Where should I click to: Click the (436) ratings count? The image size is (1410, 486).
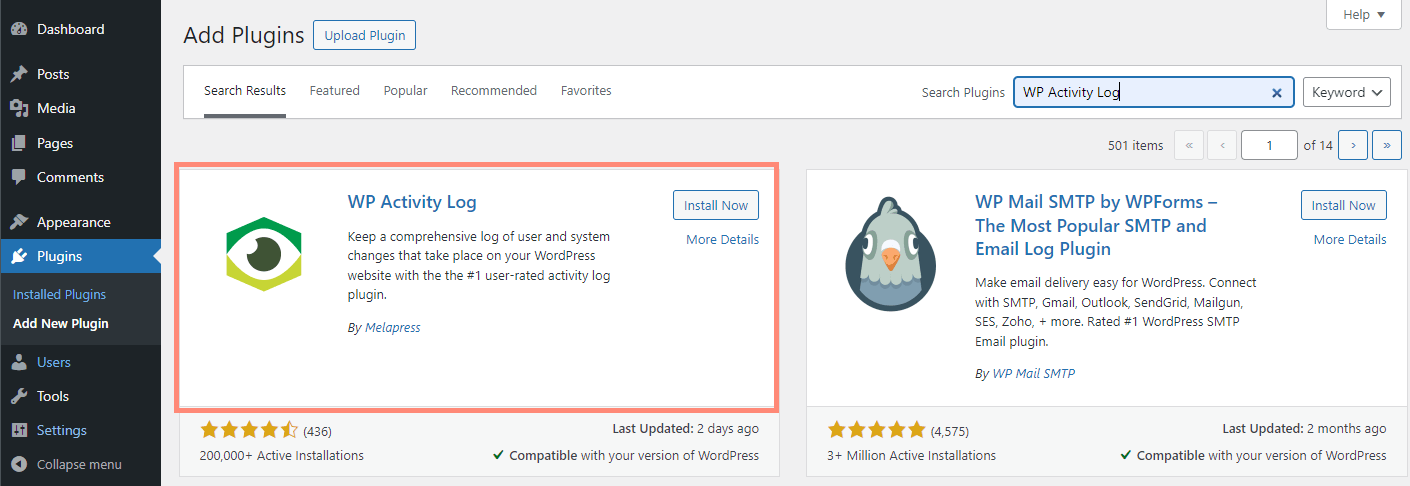(317, 432)
